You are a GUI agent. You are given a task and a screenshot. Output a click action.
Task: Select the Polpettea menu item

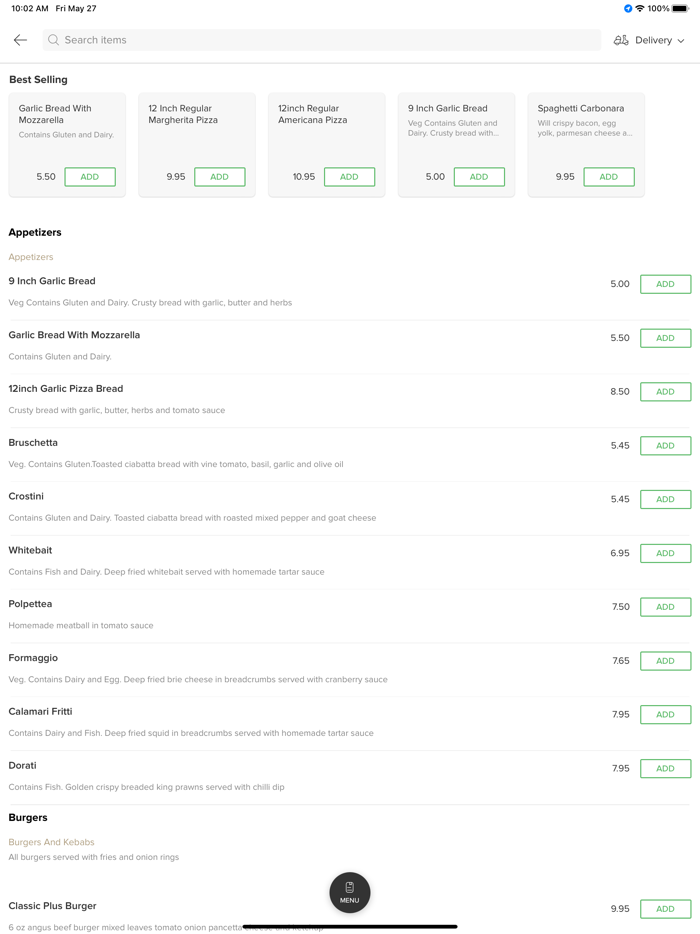point(31,604)
